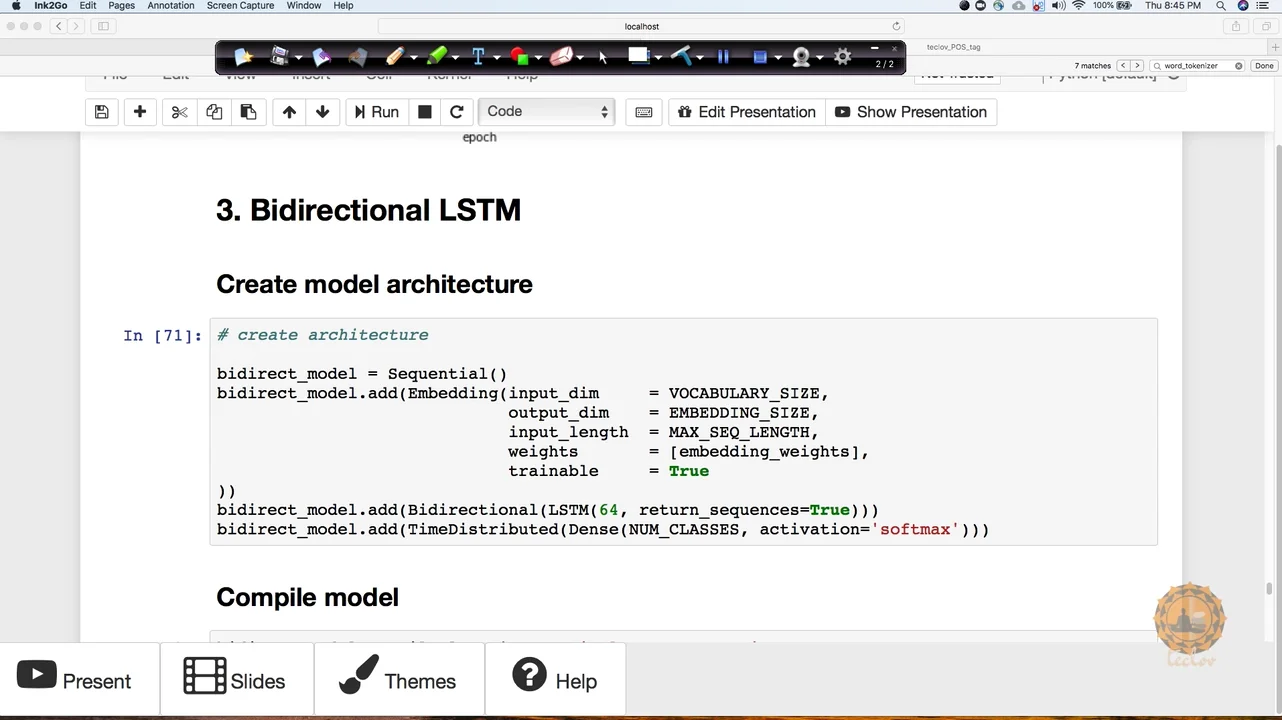Screen dimensions: 1282x720
Task: Expand the text tool options arrow
Action: coord(495,58)
